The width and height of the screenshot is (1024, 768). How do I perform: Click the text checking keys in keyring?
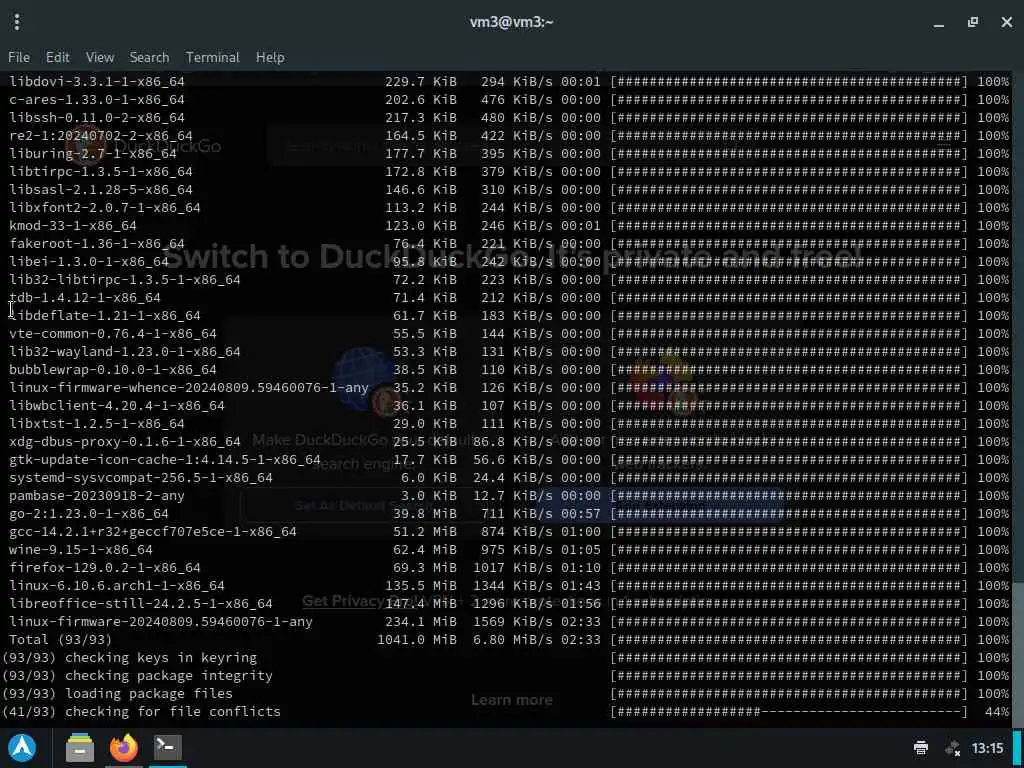click(161, 658)
